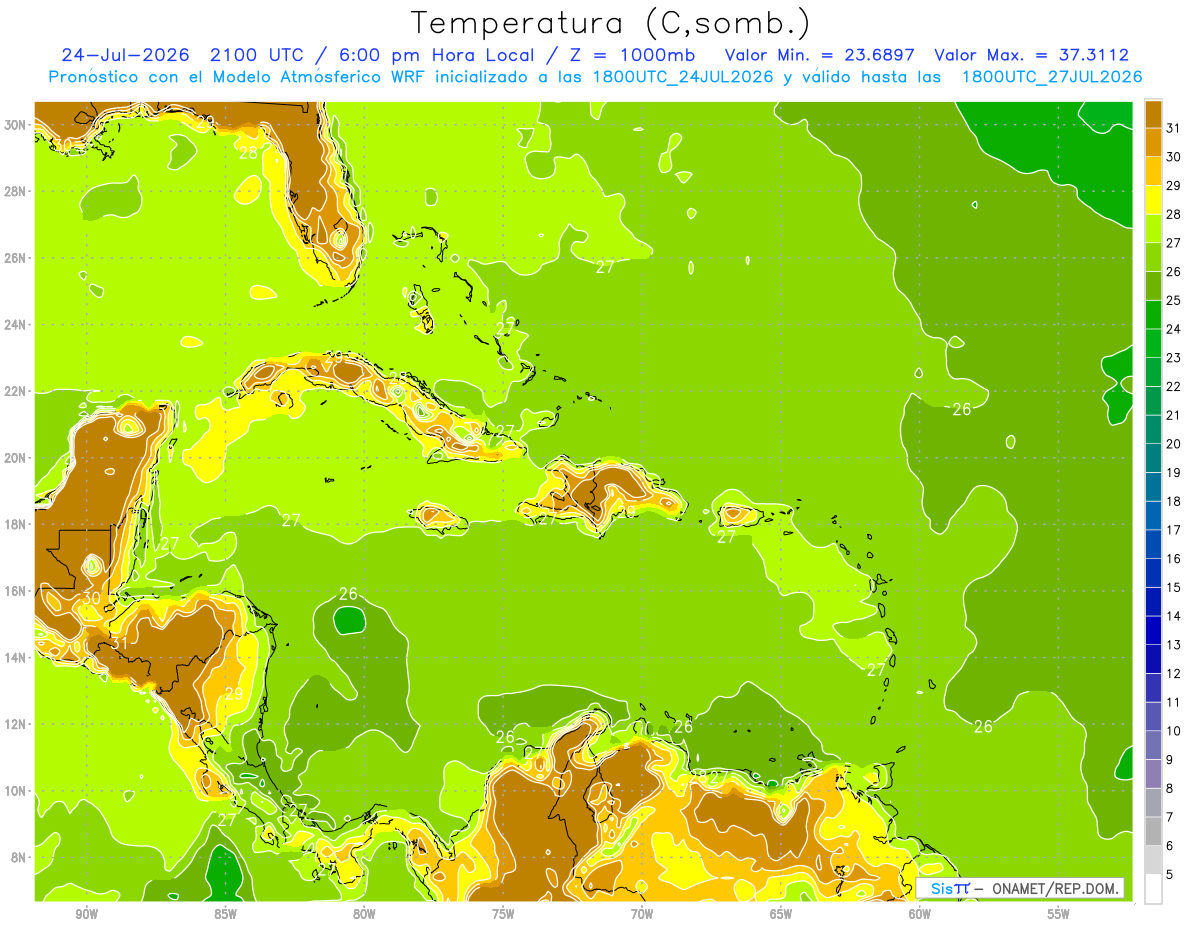
Task: Click the initialization time "1800UTC_24JUL2026"
Action: click(x=682, y=77)
